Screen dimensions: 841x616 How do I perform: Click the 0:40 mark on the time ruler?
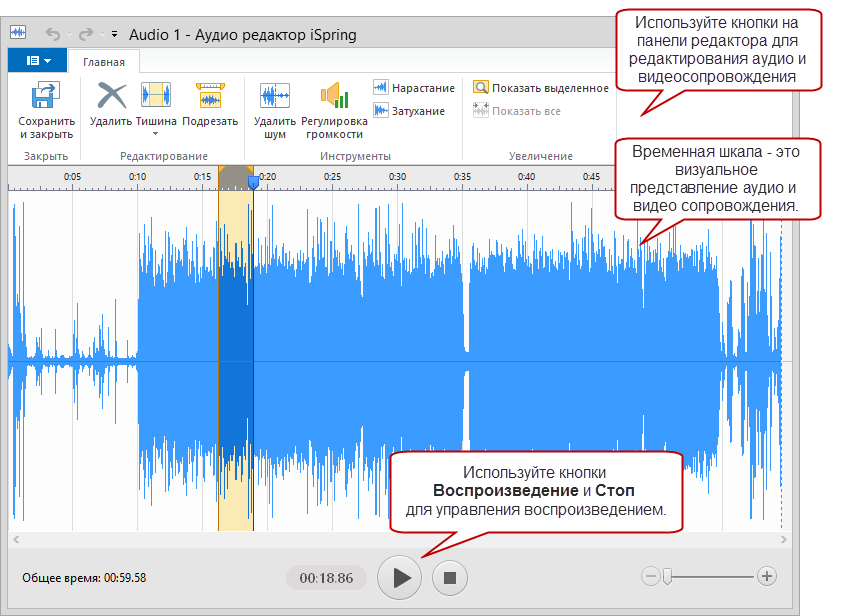point(527,177)
